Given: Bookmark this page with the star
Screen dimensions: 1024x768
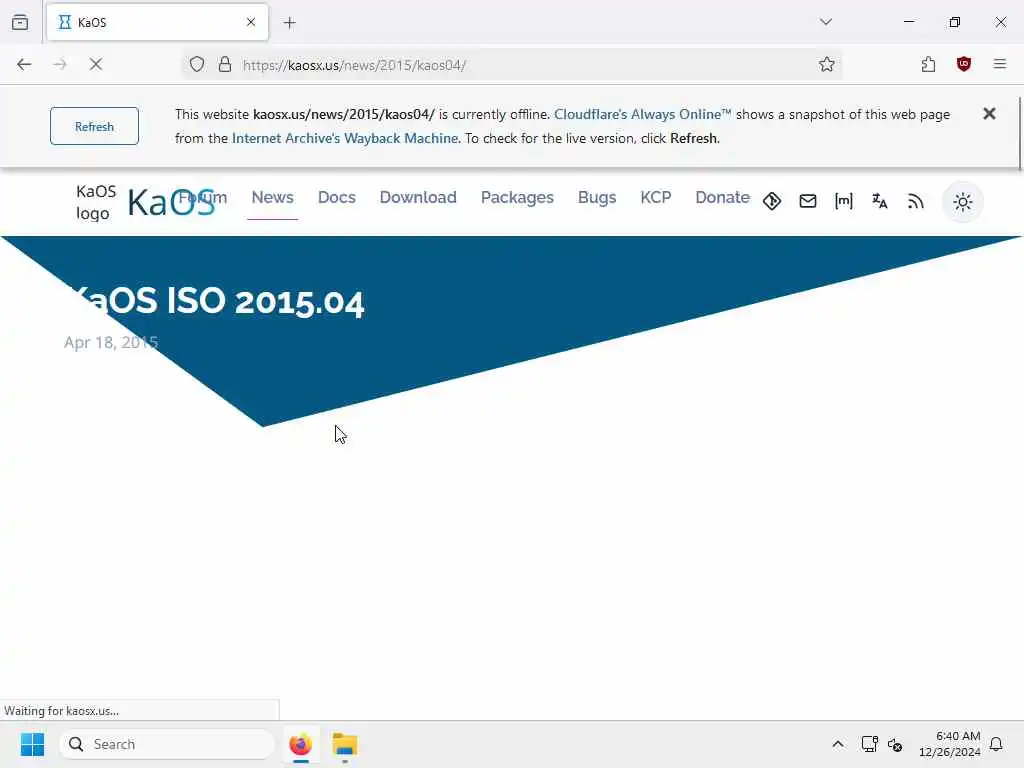Looking at the screenshot, I should click(x=827, y=64).
